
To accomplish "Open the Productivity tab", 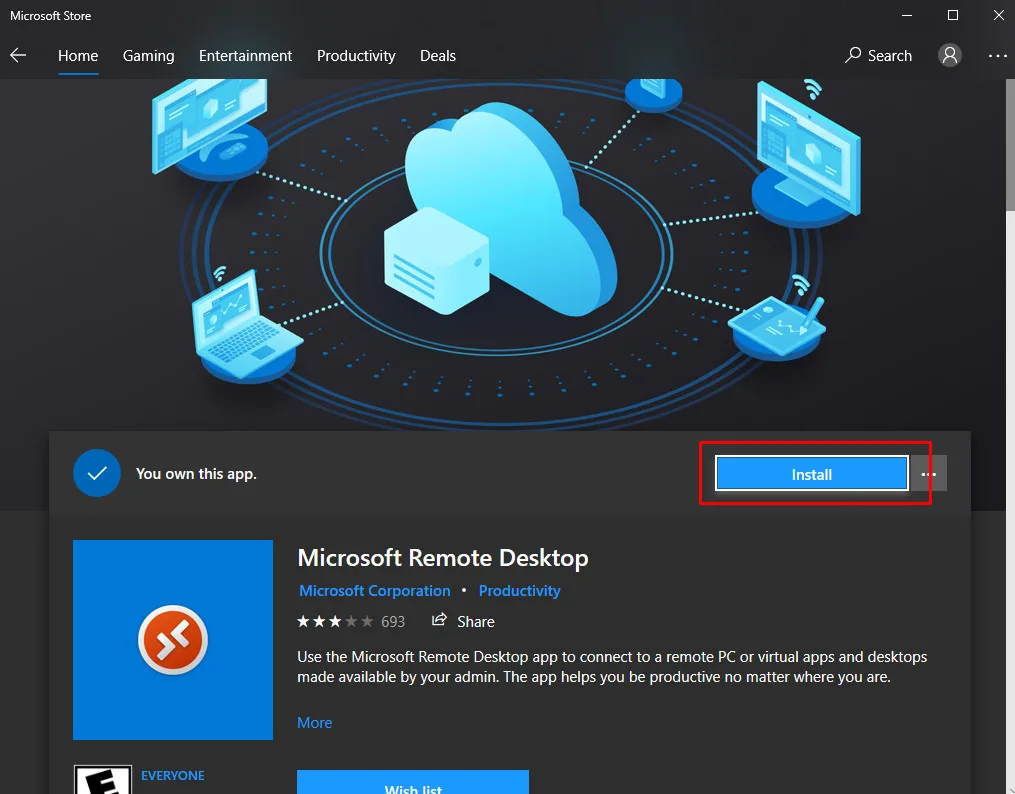I will [x=356, y=56].
